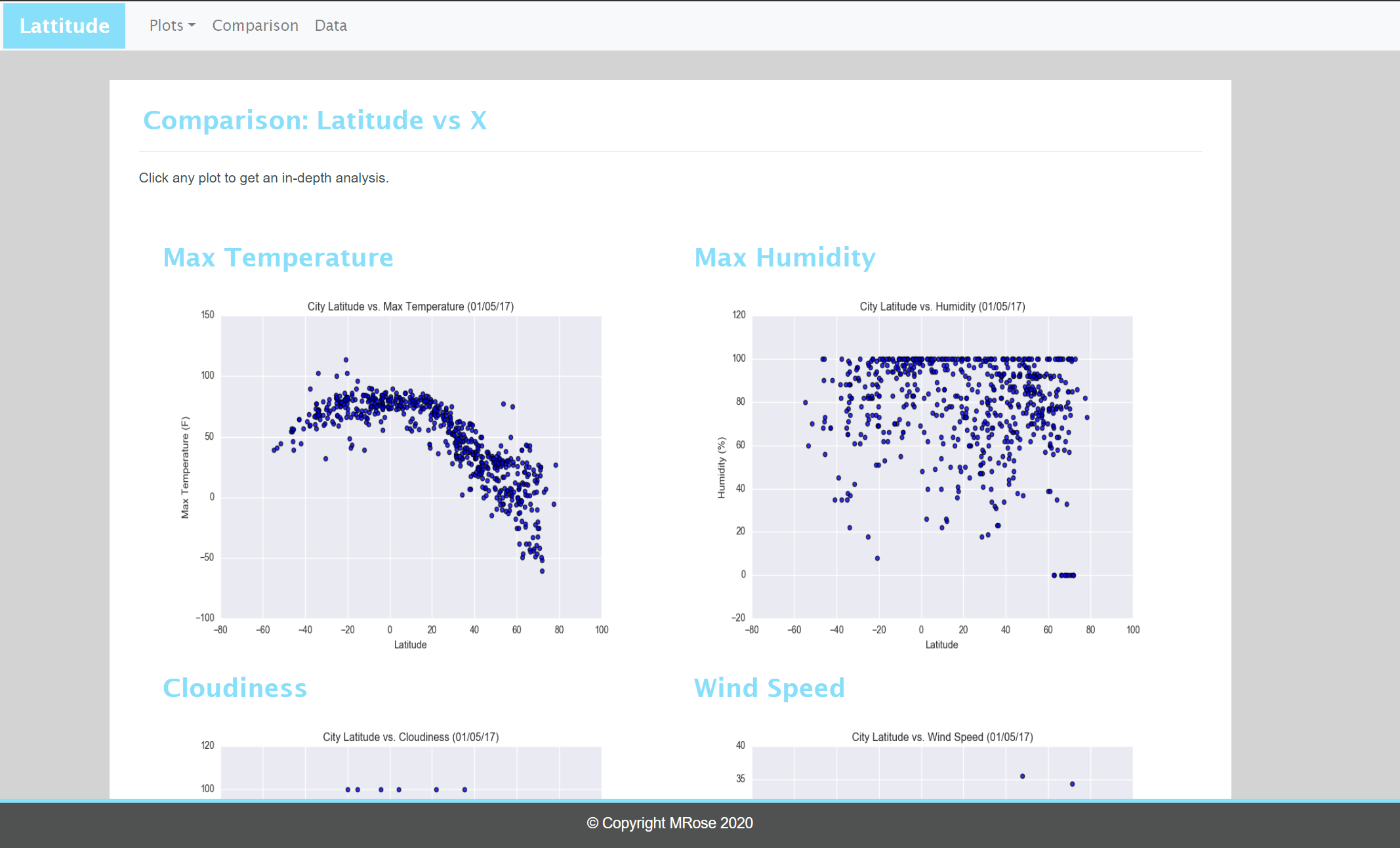Open the Data page from the navbar
The image size is (1400, 848).
pos(331,26)
